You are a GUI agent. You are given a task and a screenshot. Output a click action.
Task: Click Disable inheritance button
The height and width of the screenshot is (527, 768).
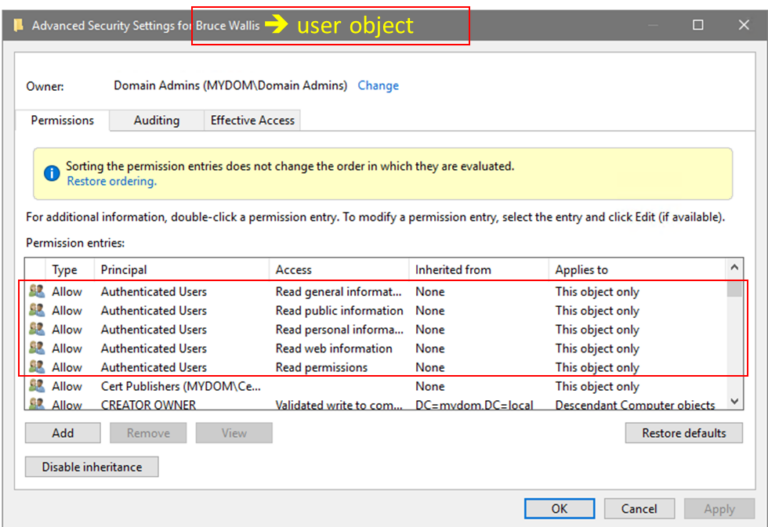[x=92, y=467]
